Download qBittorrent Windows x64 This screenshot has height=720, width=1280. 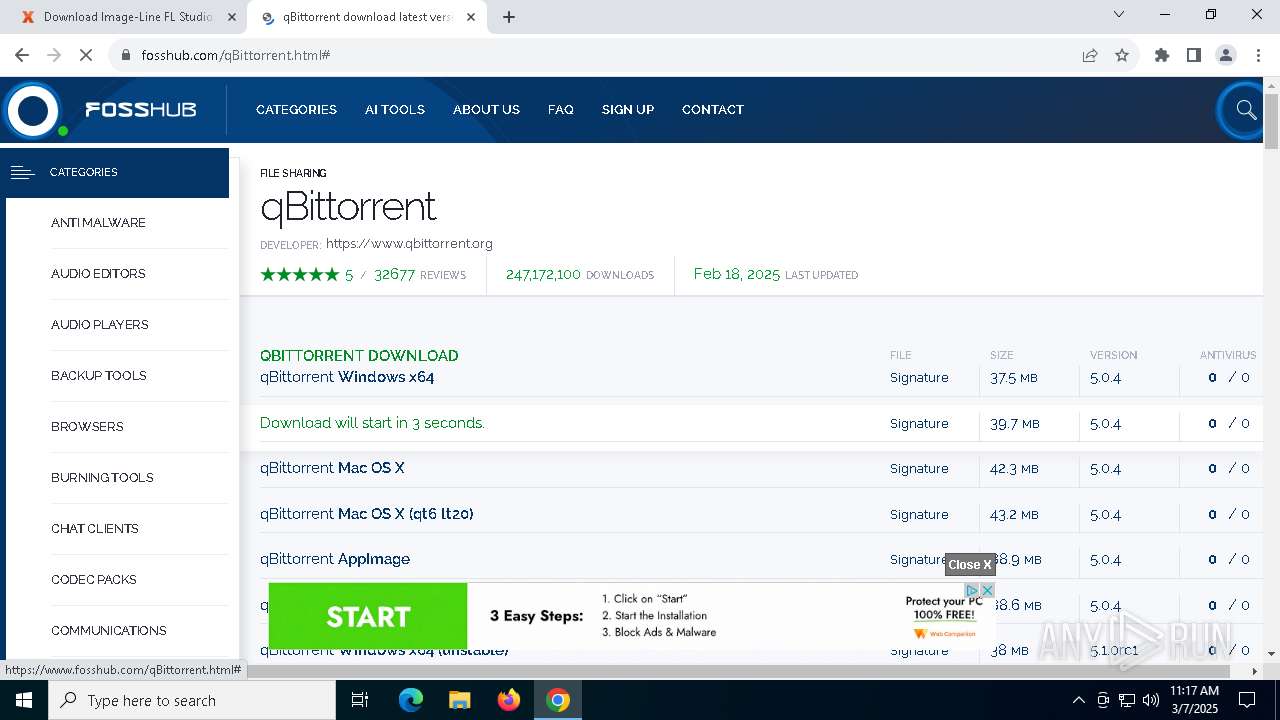point(347,377)
